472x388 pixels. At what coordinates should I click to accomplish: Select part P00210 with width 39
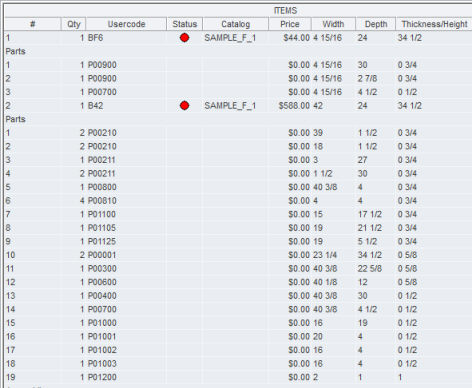(x=238, y=133)
